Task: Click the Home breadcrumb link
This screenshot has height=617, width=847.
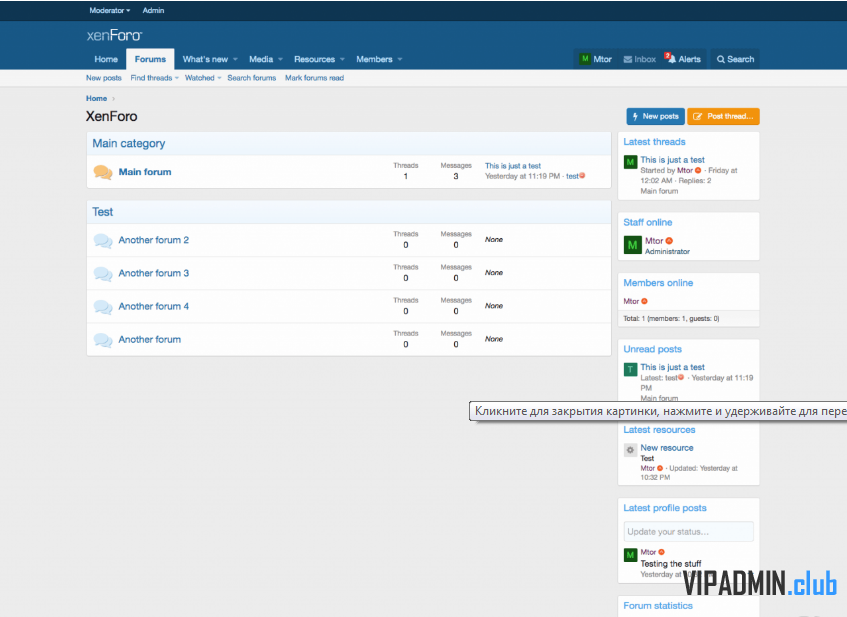Action: [96, 98]
